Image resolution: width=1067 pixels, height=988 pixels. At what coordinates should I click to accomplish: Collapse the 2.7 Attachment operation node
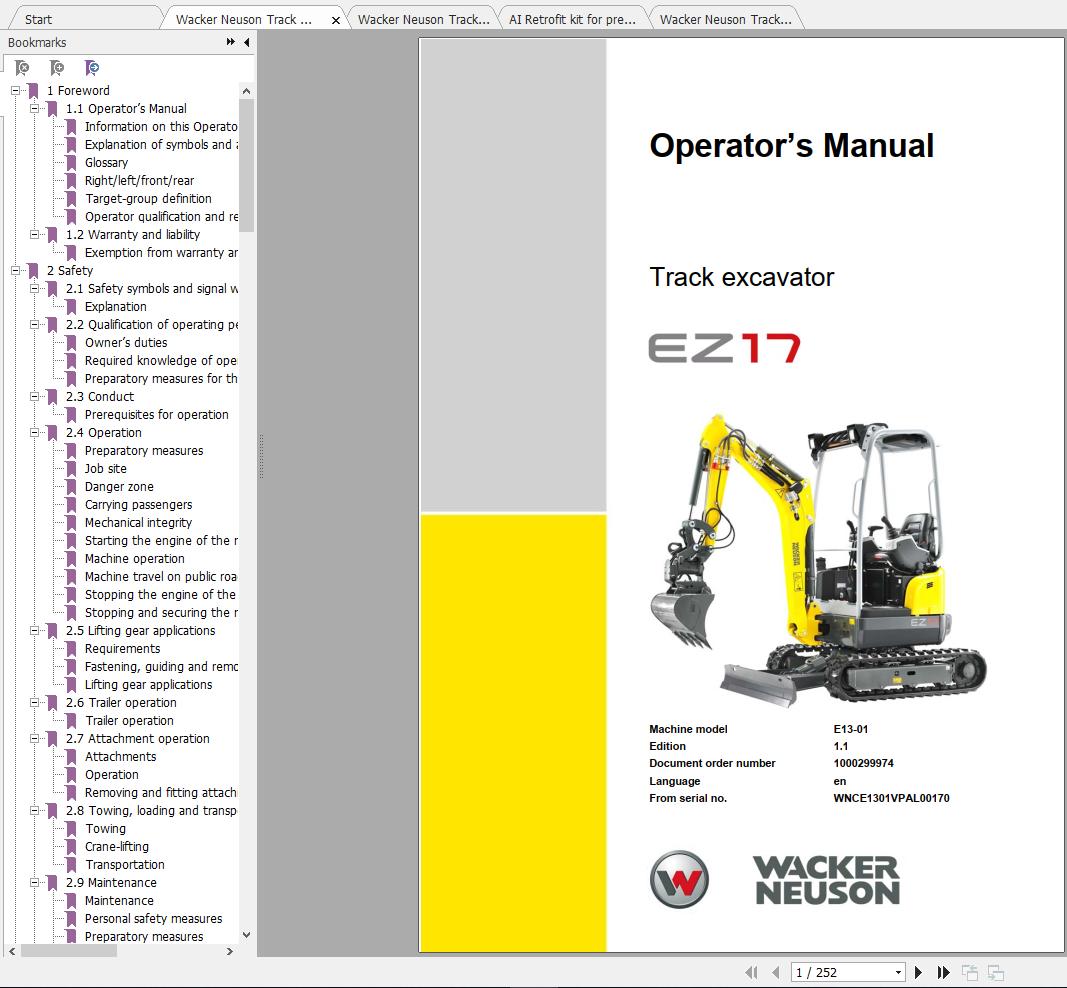[x=34, y=738]
